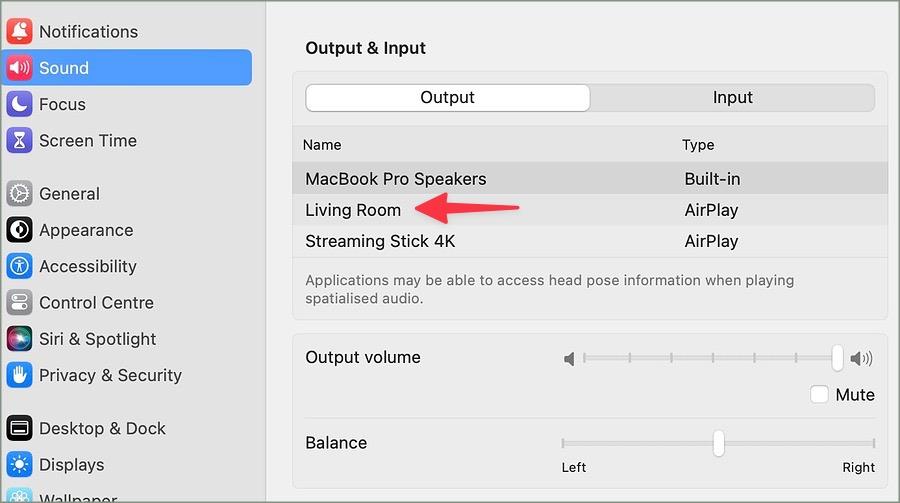Viewport: 900px width, 503px height.
Task: Open Screen Time settings label
Action: 88,141
